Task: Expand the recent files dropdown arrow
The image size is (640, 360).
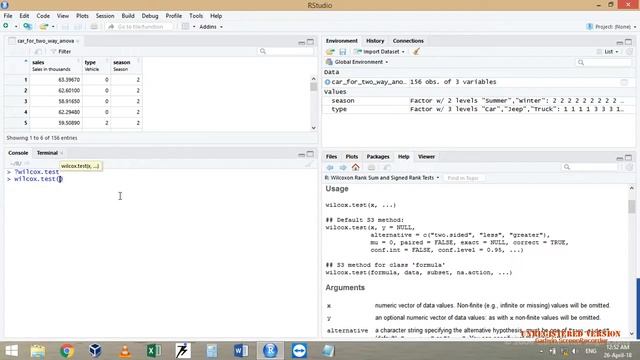Action: 53,27
